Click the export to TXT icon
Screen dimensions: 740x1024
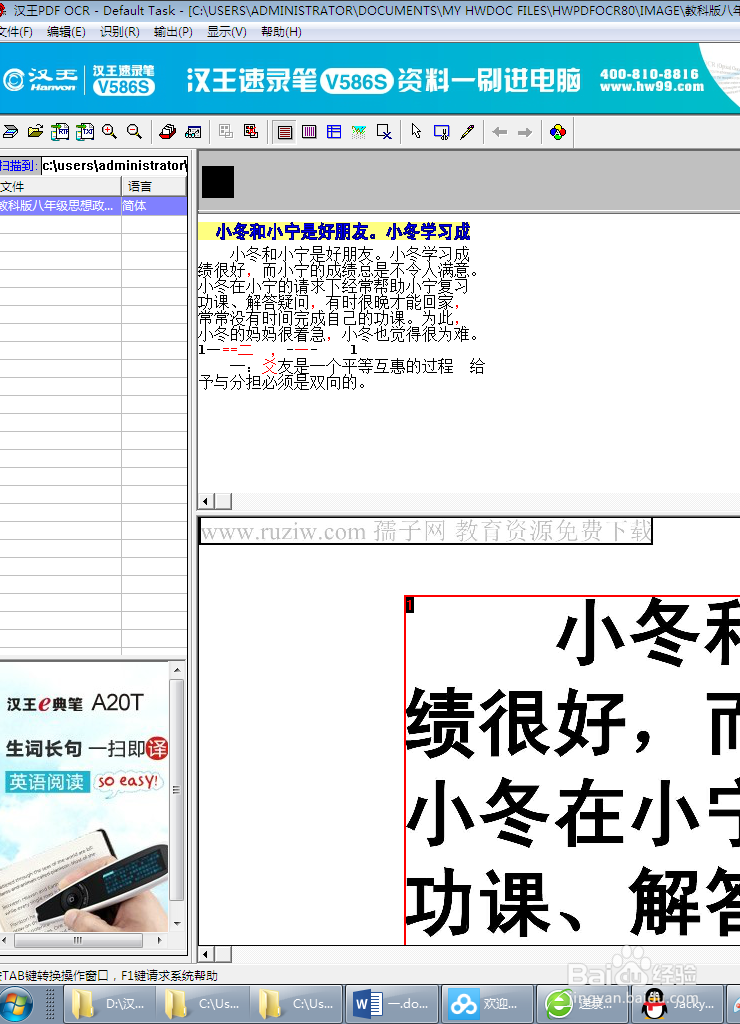tap(85, 132)
